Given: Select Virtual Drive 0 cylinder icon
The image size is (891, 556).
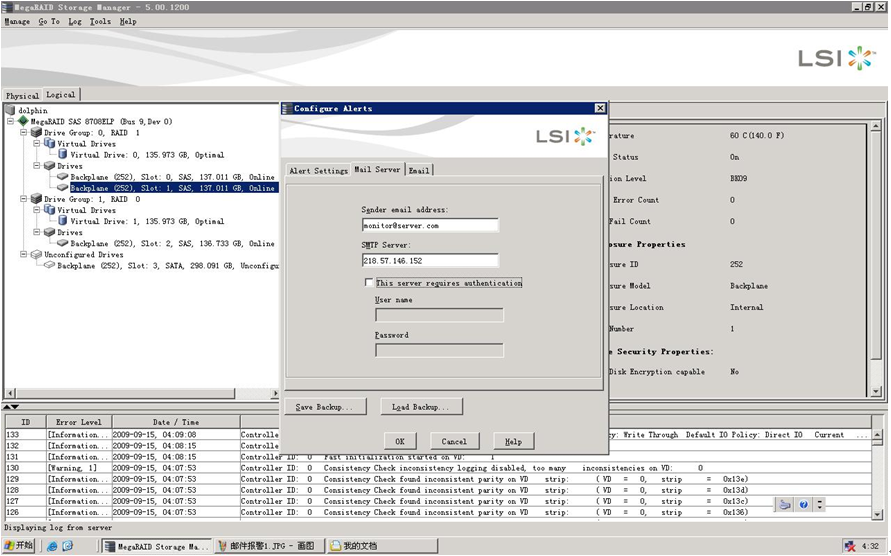Looking at the screenshot, I should pyautogui.click(x=63, y=155).
